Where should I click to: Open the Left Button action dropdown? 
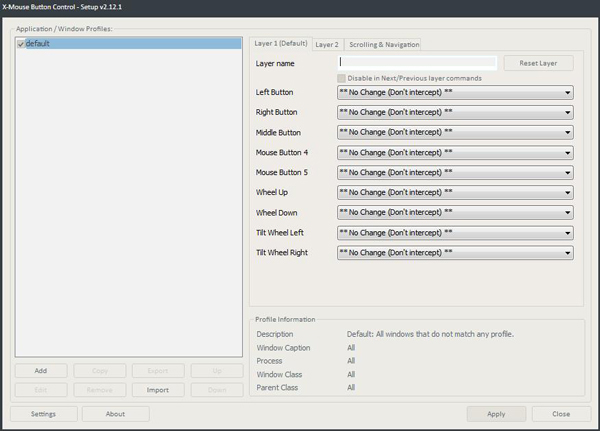(455, 93)
